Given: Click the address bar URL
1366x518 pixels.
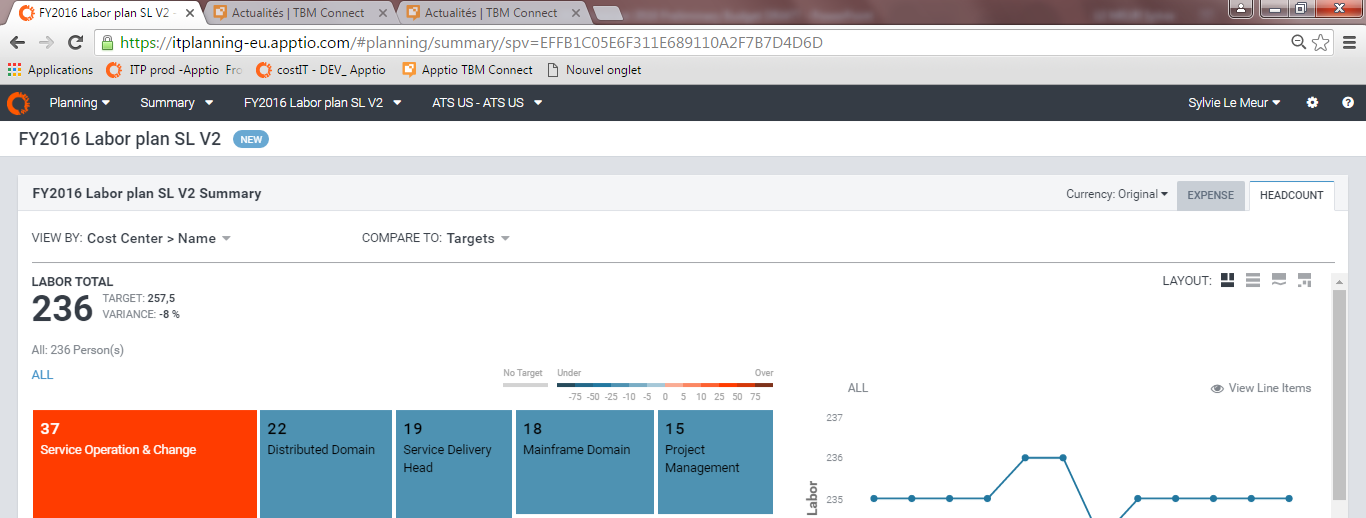Looking at the screenshot, I should (x=471, y=43).
